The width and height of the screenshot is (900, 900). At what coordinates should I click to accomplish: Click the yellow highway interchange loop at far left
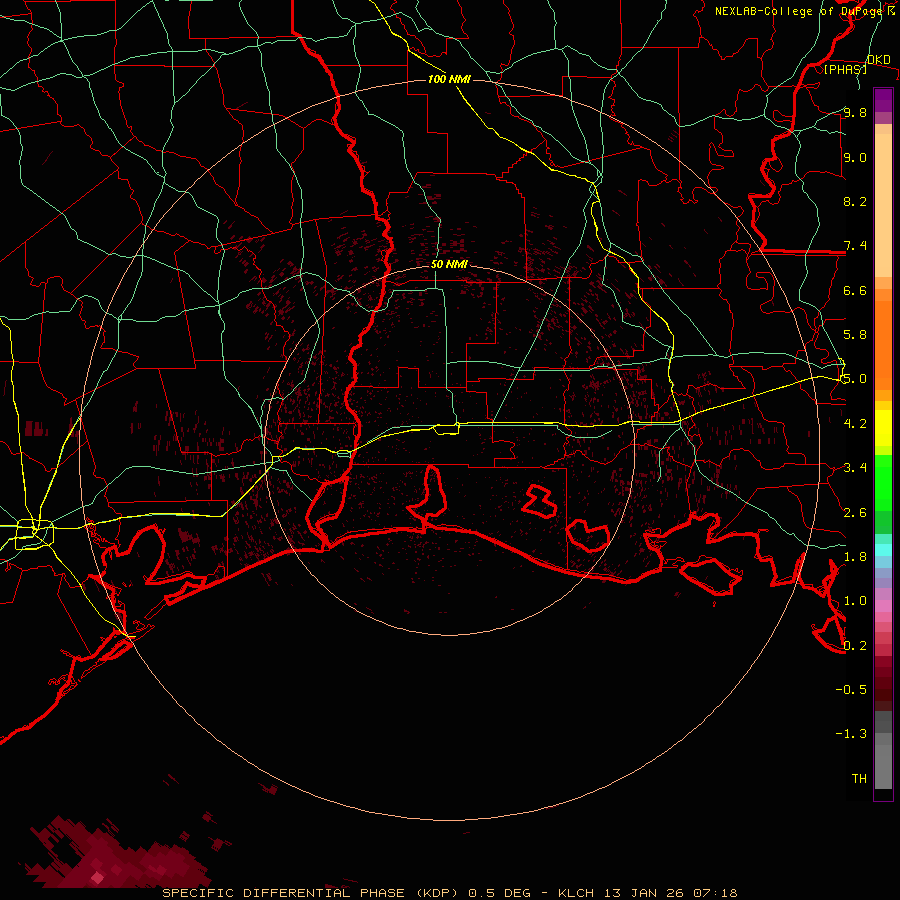coord(34,534)
